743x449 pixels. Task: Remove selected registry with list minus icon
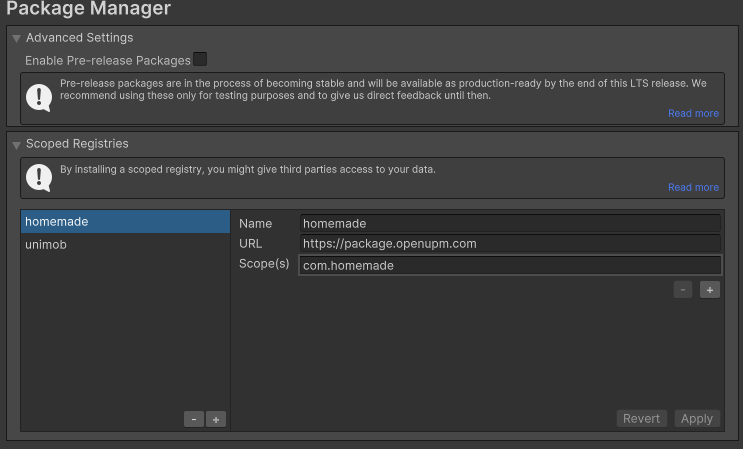(194, 420)
